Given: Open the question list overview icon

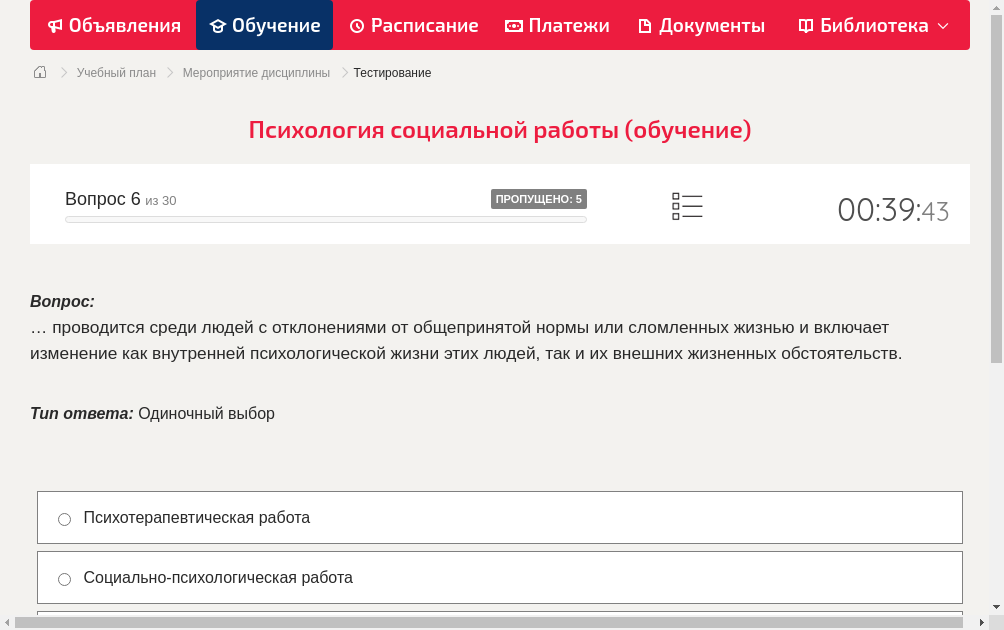Looking at the screenshot, I should click(x=687, y=206).
